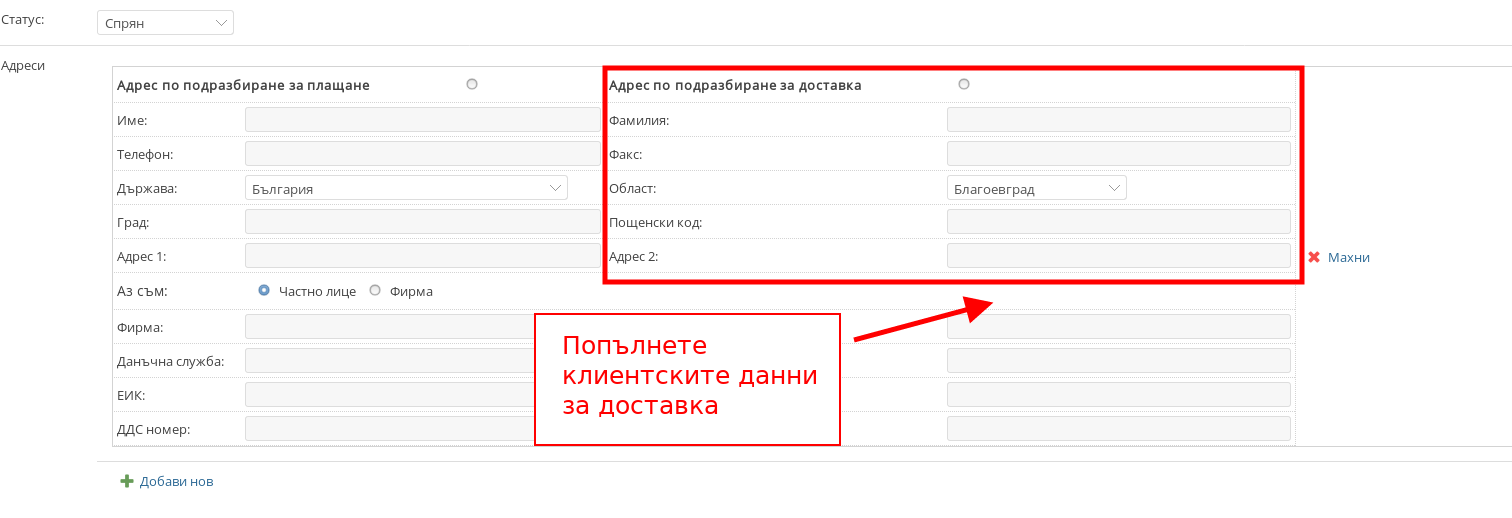Open the Област dropdown showing Благоевград

coord(1036,188)
